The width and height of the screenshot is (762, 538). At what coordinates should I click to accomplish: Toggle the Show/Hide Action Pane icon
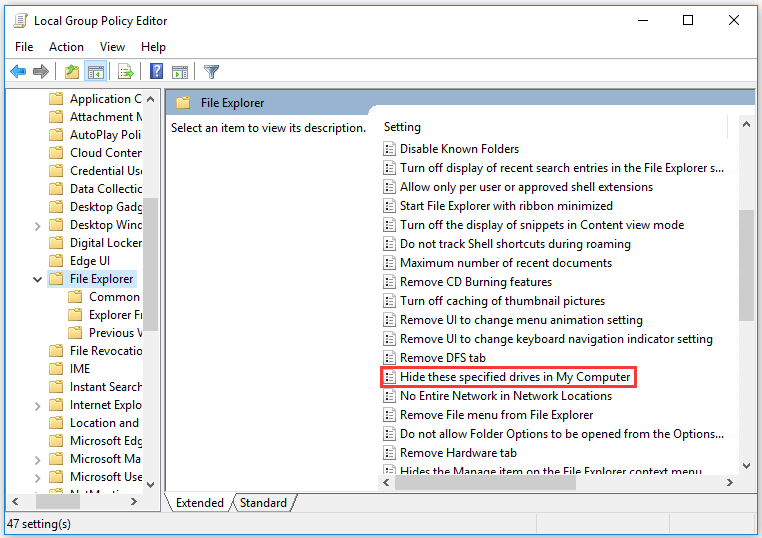click(x=180, y=72)
